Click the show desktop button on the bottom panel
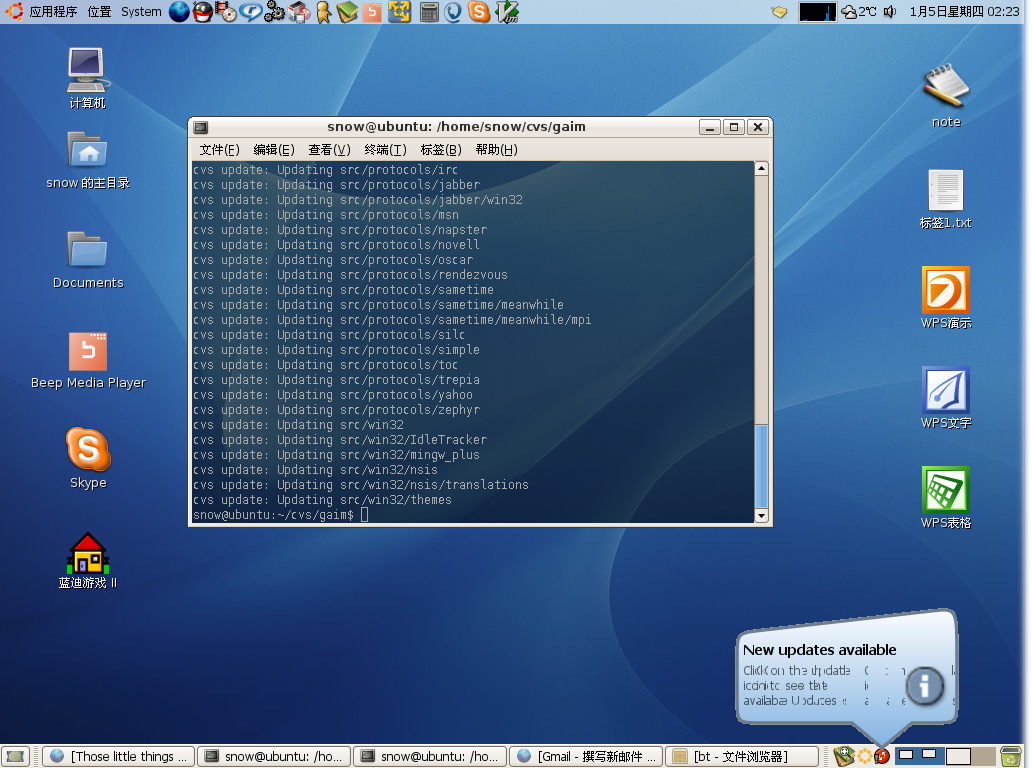 pyautogui.click(x=15, y=757)
